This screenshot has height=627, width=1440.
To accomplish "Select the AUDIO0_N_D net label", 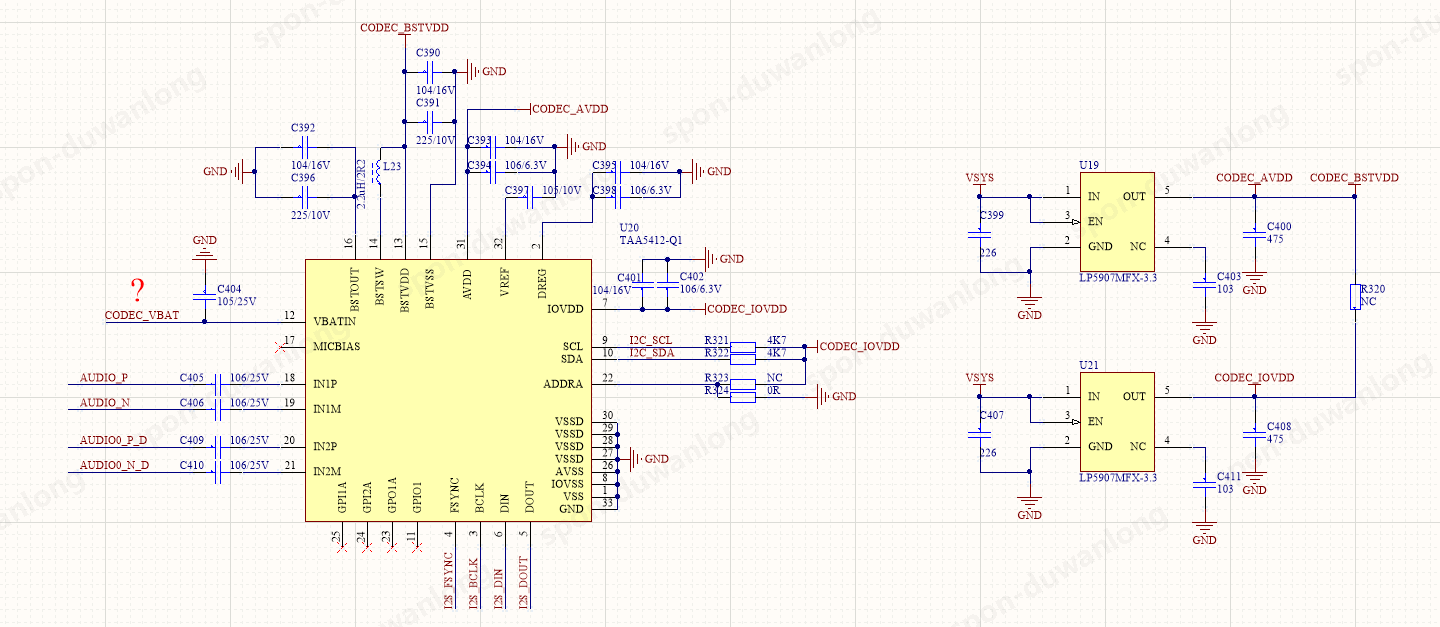I will [x=114, y=465].
